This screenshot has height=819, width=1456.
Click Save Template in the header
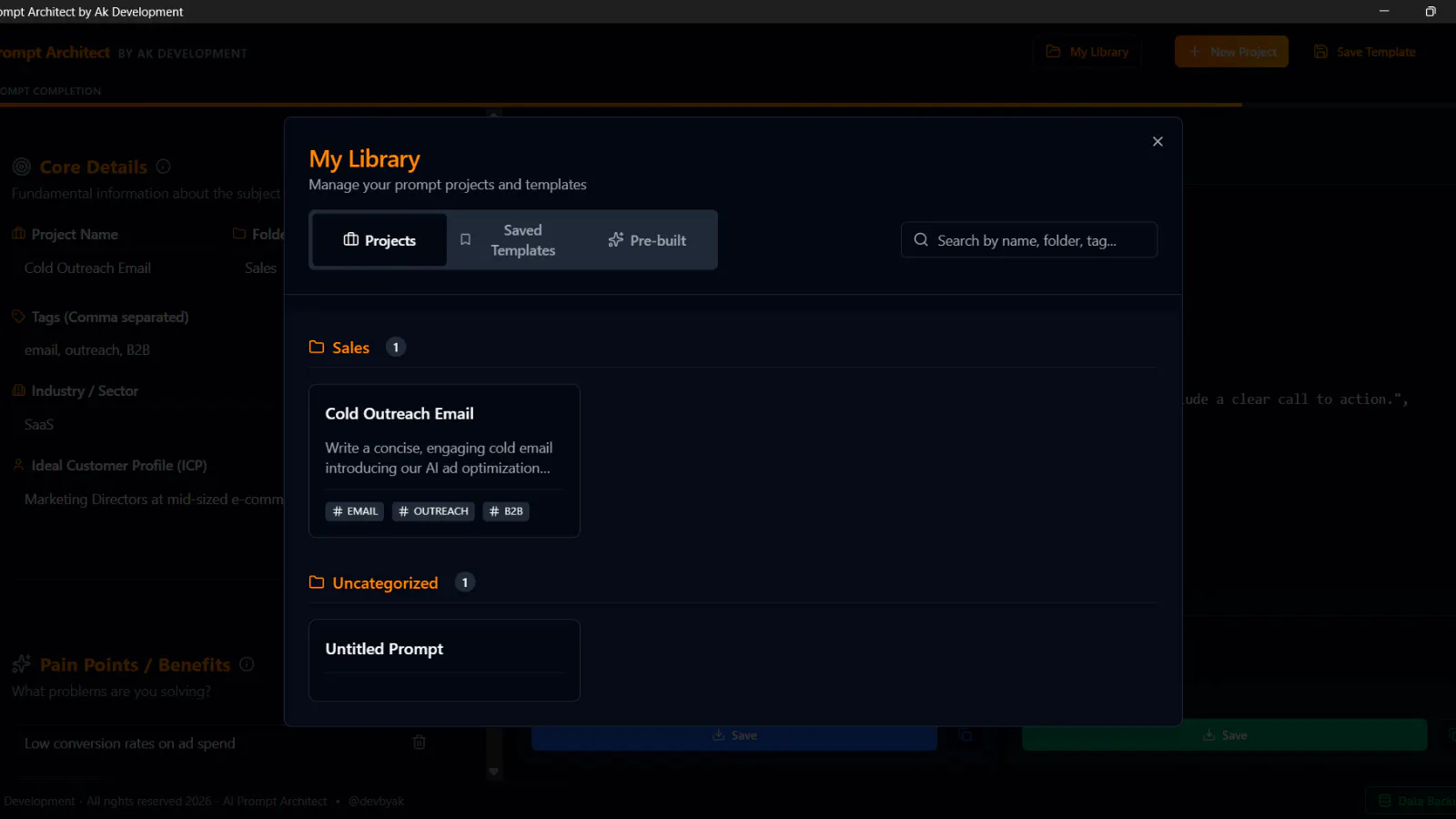[x=1364, y=52]
